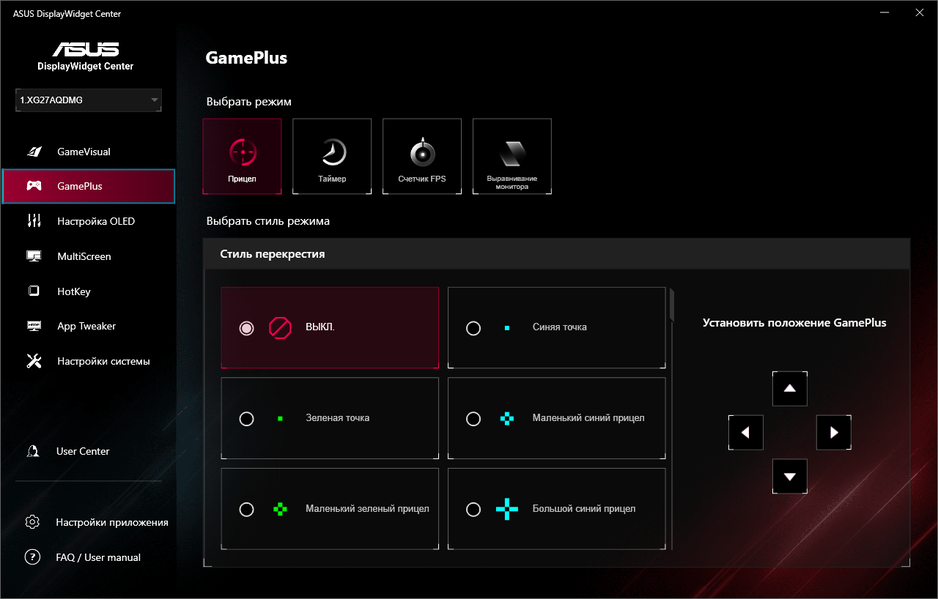Select the Синяя точка radio button
This screenshot has height=599, width=938.
(473, 328)
